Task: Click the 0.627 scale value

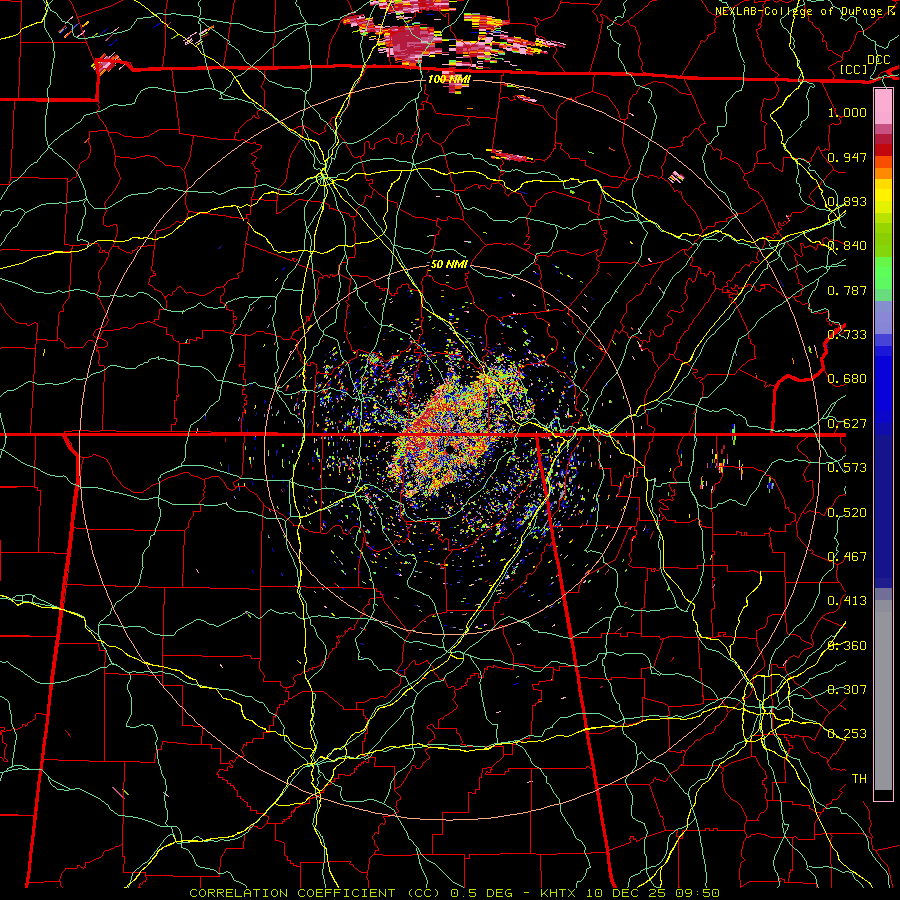Action: click(x=847, y=424)
